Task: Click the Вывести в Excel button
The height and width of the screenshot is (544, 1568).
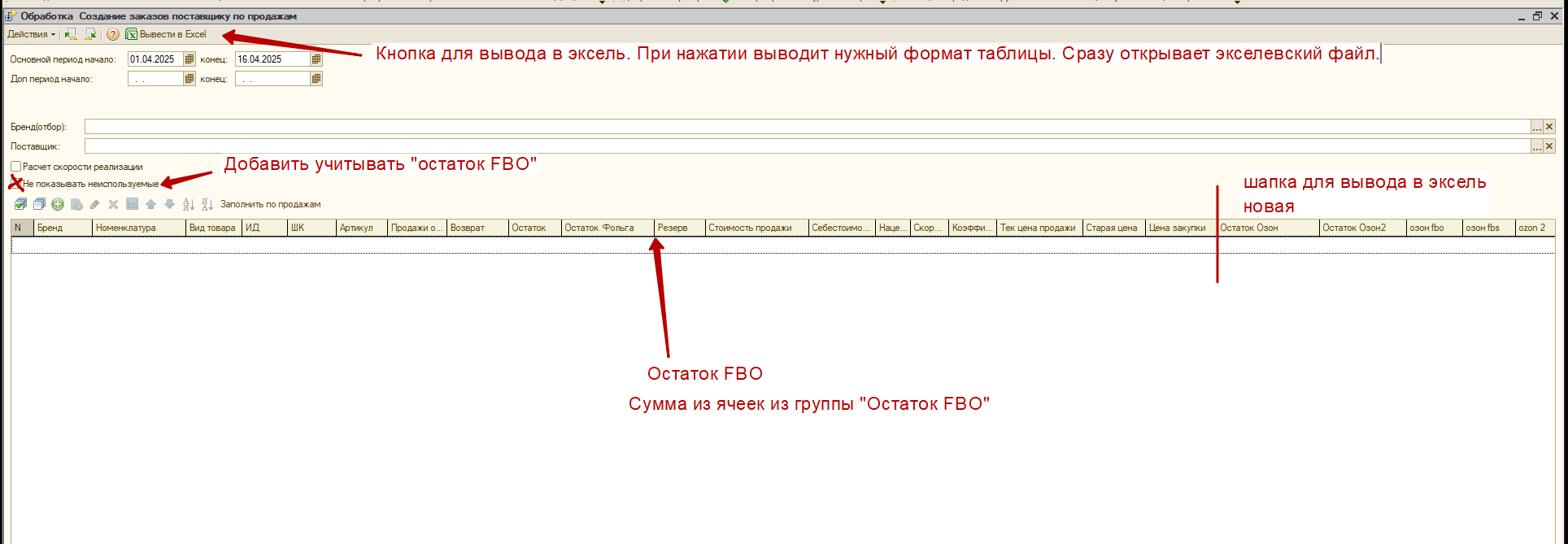Action: pyautogui.click(x=167, y=34)
